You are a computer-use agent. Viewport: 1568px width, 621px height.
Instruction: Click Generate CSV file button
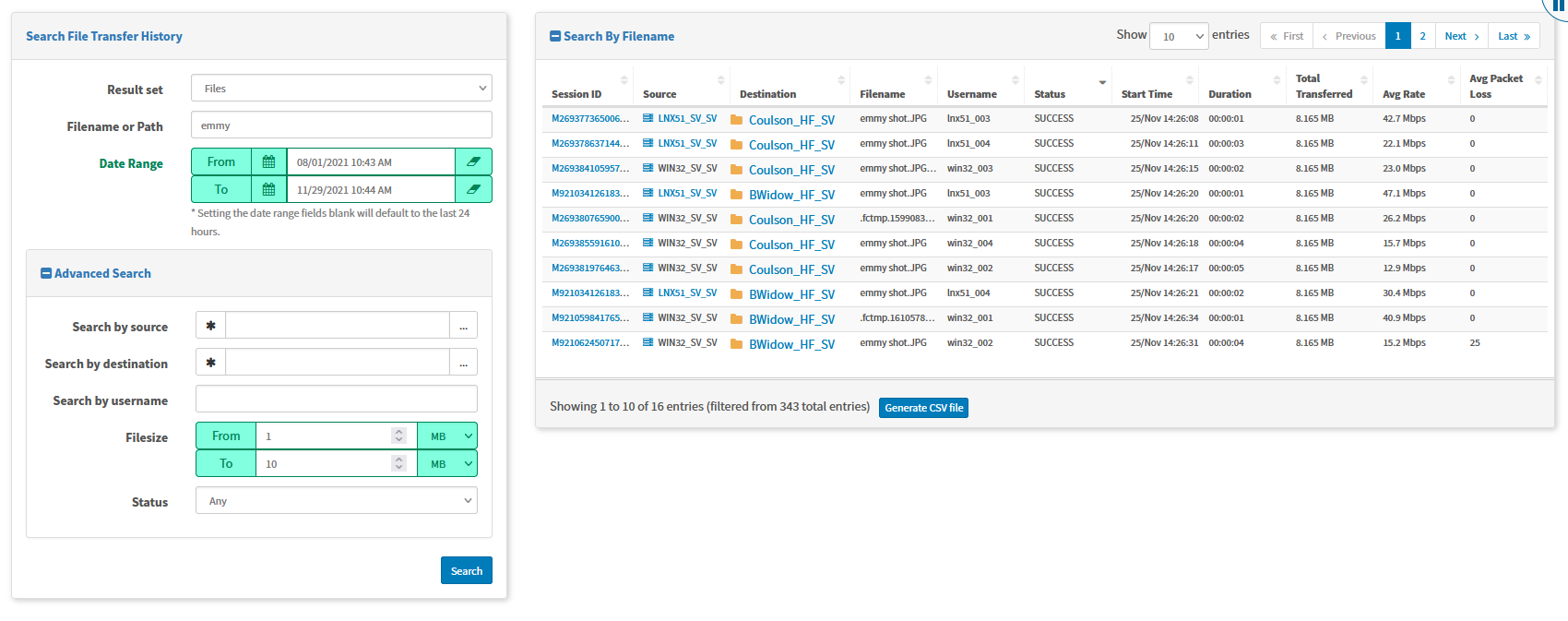pos(923,408)
